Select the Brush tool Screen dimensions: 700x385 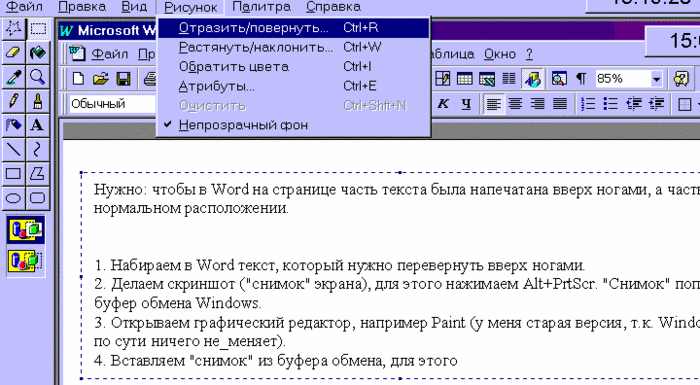coord(38,101)
